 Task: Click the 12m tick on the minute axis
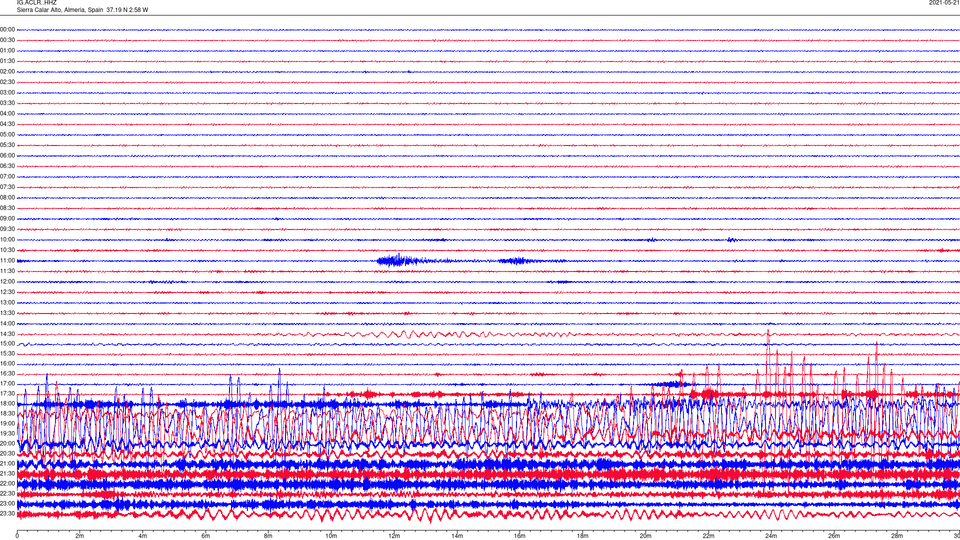coord(394,536)
